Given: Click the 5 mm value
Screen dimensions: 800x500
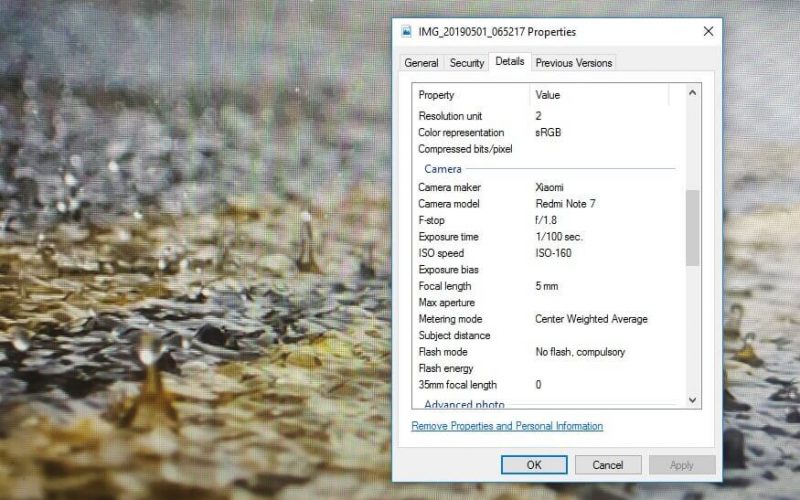Looking at the screenshot, I should [546, 286].
